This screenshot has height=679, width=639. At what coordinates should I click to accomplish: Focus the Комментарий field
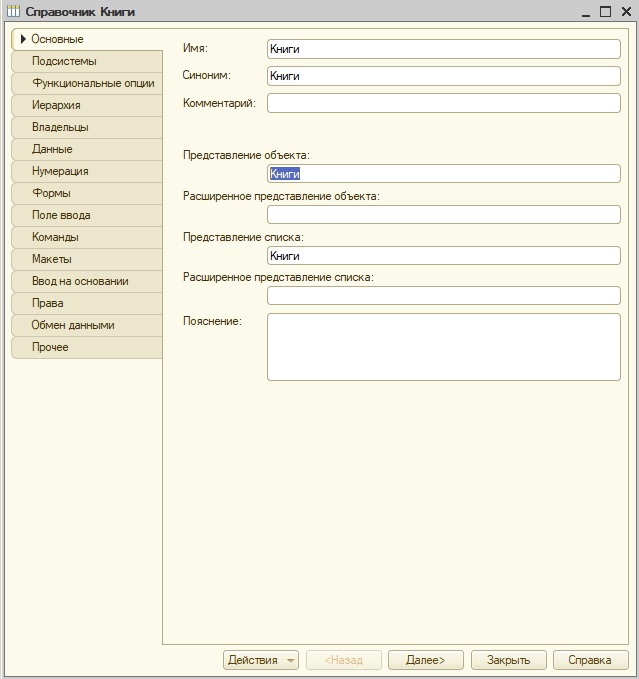tap(444, 103)
